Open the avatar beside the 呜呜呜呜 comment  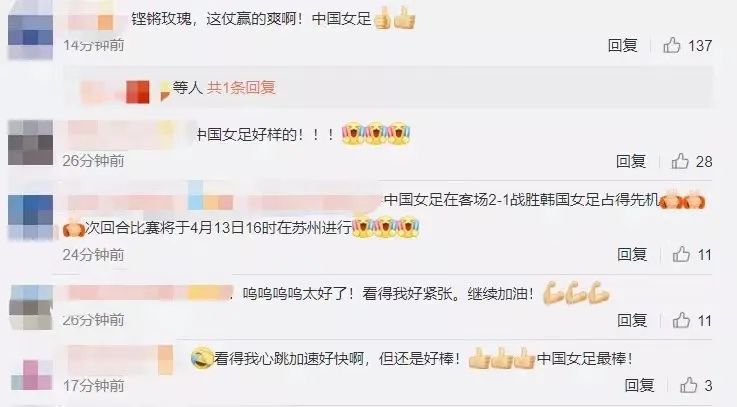[x=31, y=307]
